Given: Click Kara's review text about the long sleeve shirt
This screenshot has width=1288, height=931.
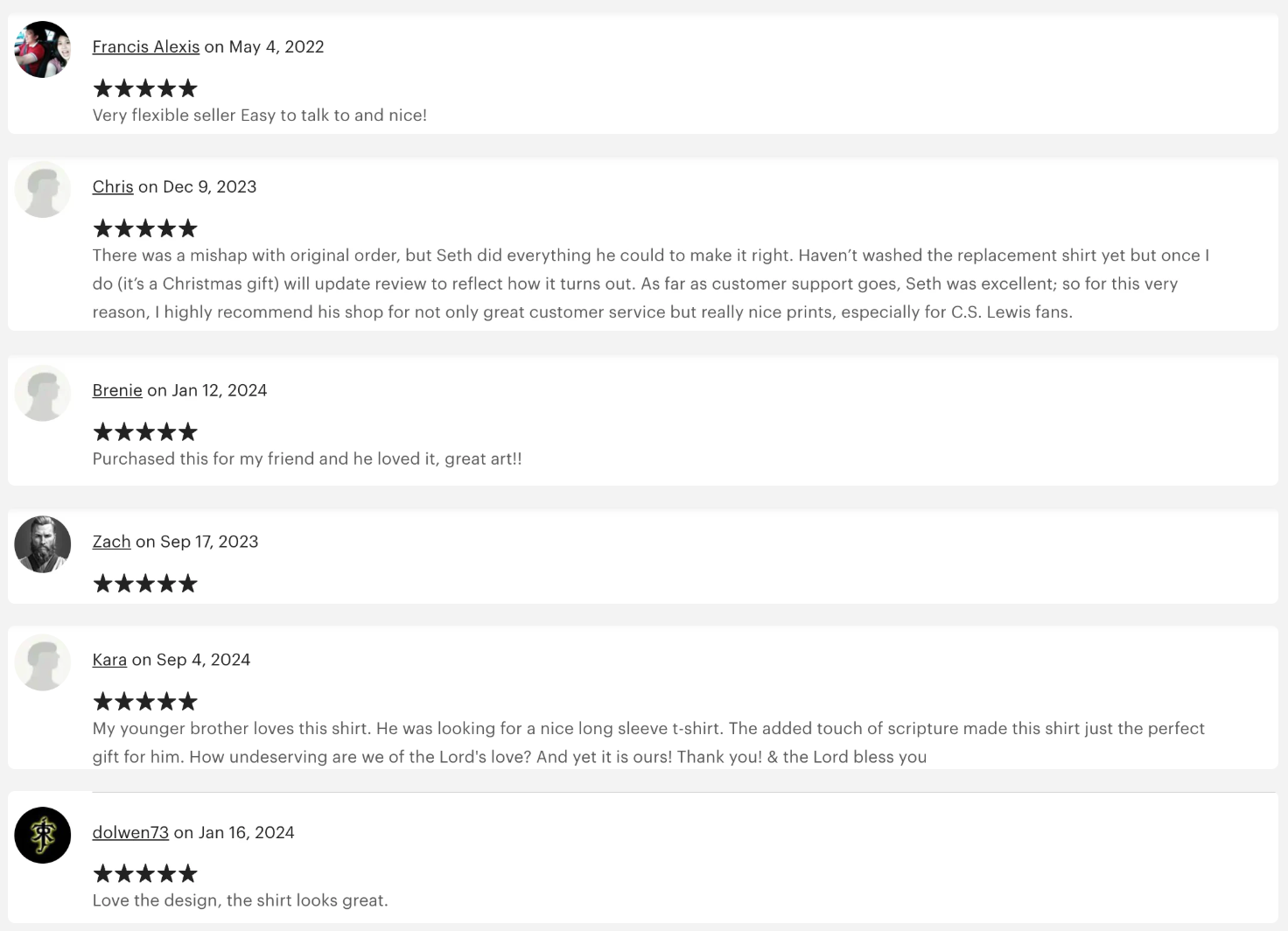Looking at the screenshot, I should 648,742.
